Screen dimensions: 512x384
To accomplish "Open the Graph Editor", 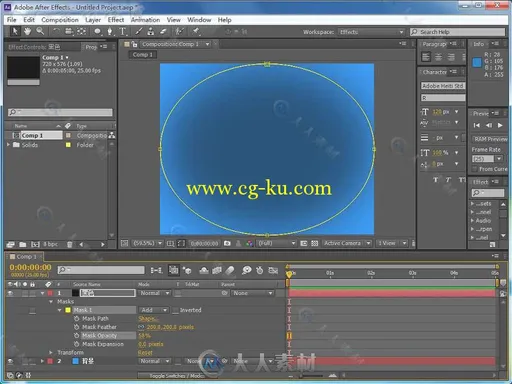I will click(x=273, y=270).
